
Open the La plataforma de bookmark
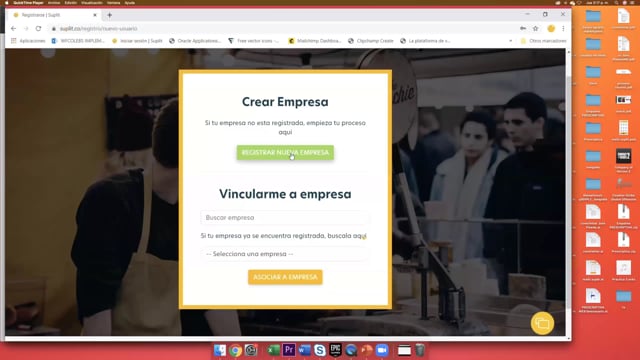tap(425, 41)
